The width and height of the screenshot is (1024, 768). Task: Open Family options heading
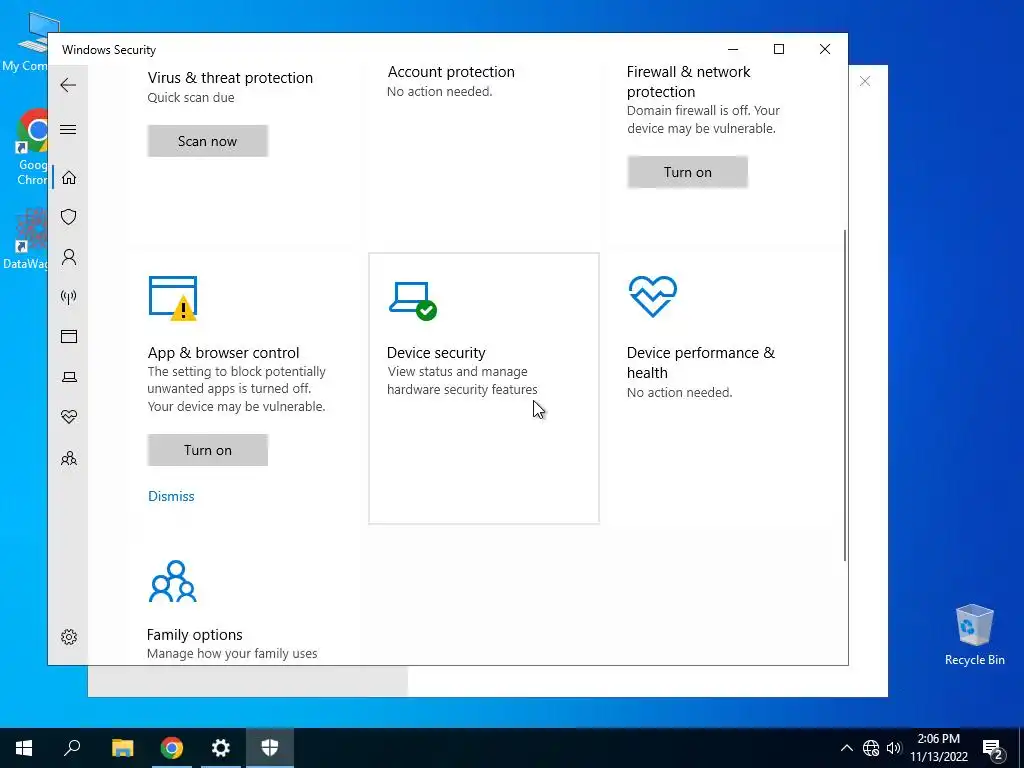(195, 635)
